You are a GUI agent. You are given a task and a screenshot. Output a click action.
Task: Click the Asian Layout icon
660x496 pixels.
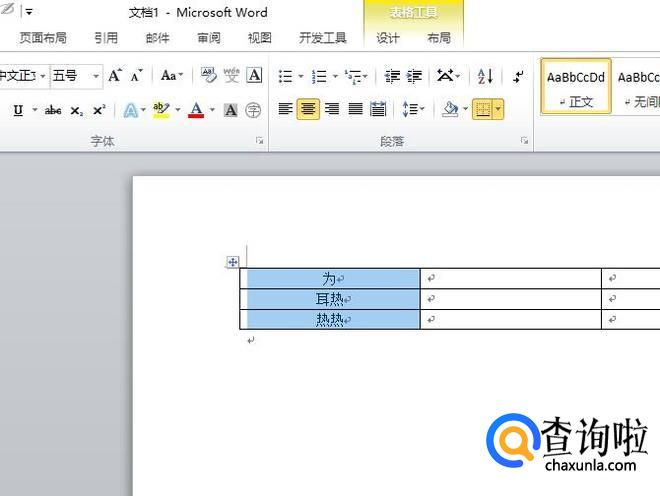[445, 76]
